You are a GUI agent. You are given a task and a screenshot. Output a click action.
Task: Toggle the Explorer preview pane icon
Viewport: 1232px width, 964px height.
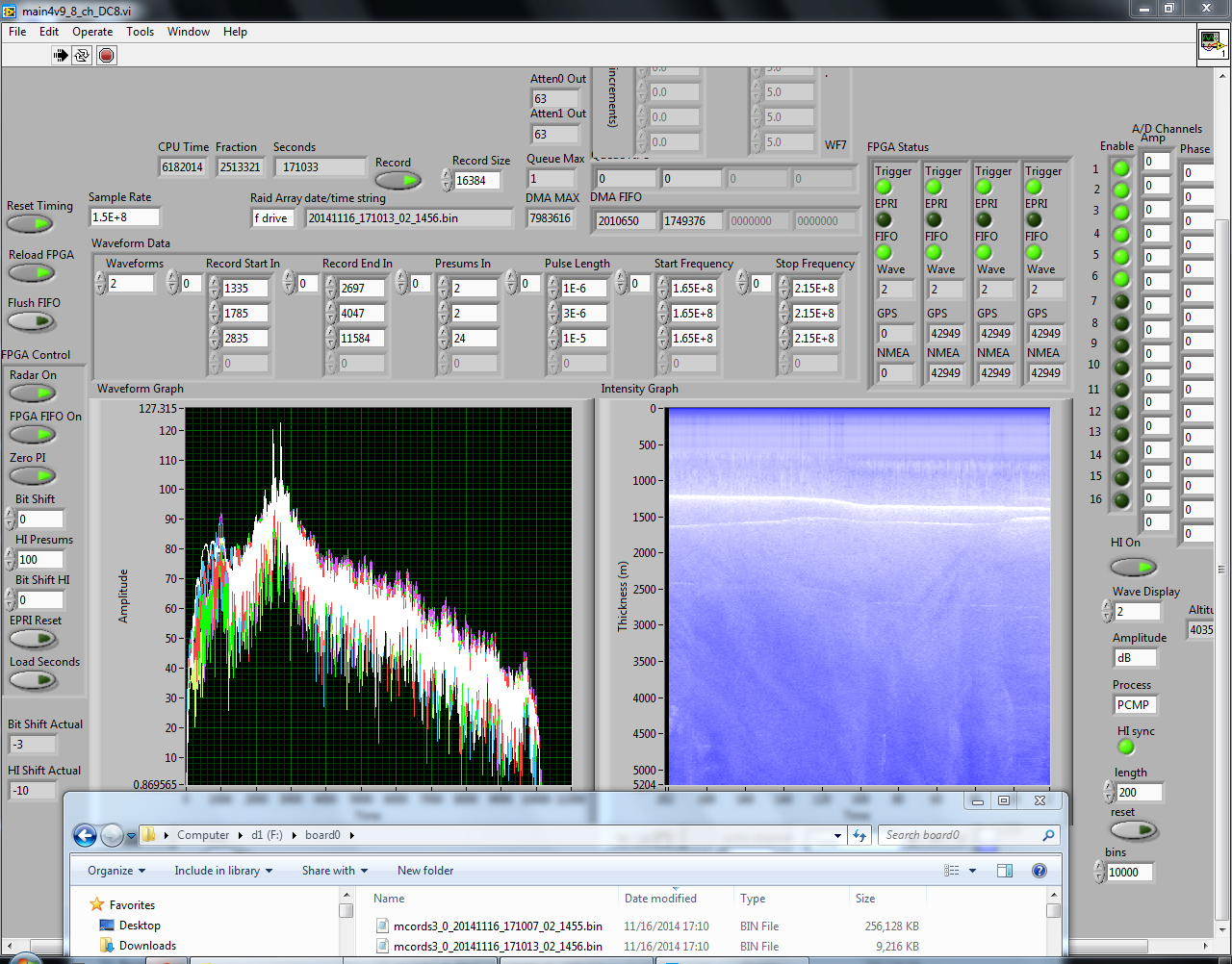click(x=1004, y=871)
